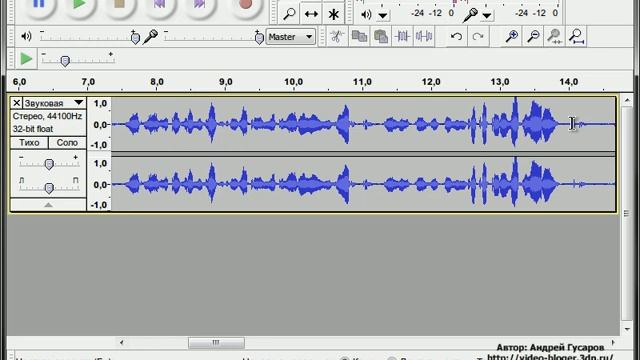Click the 8,0 mark on the timeline
Viewport: 640px width, 360px height.
[x=157, y=82]
